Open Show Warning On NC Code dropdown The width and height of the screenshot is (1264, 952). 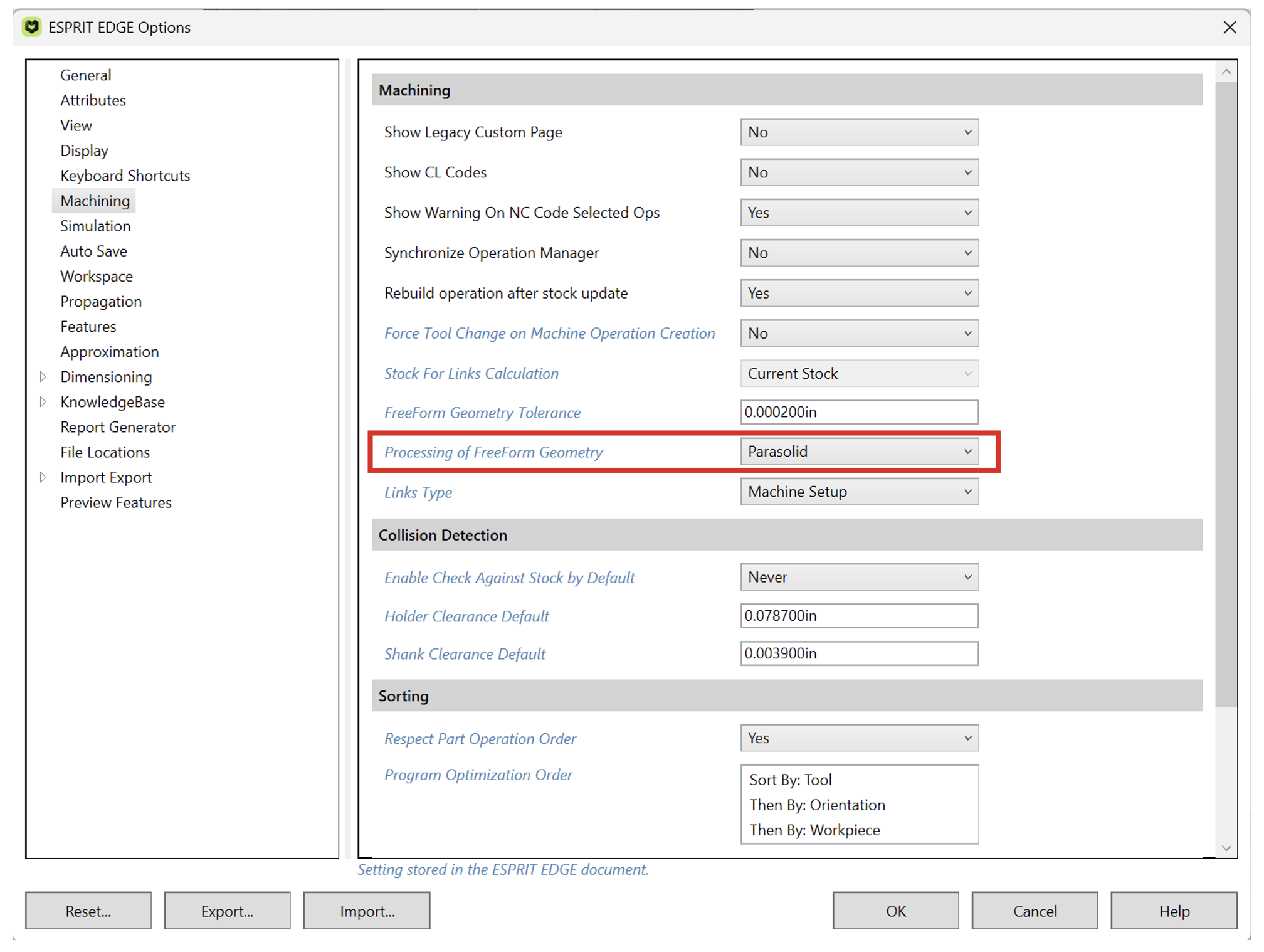tap(859, 213)
